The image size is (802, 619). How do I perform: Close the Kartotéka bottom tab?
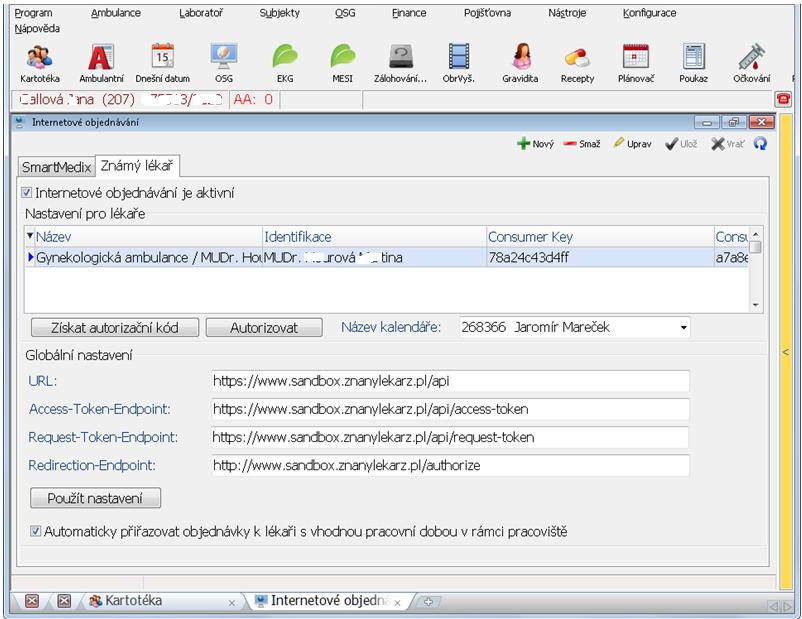[x=232, y=603]
